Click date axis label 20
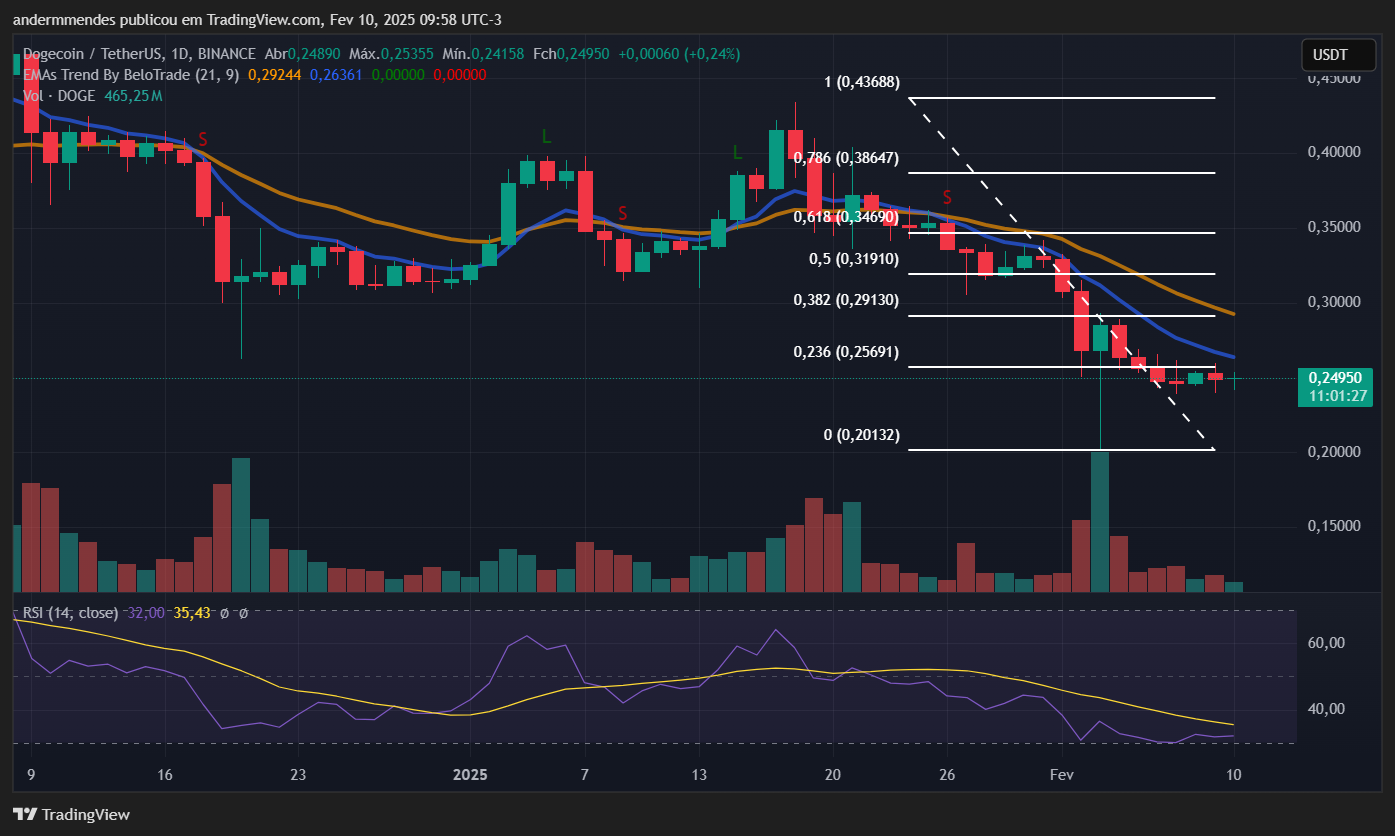 [832, 775]
